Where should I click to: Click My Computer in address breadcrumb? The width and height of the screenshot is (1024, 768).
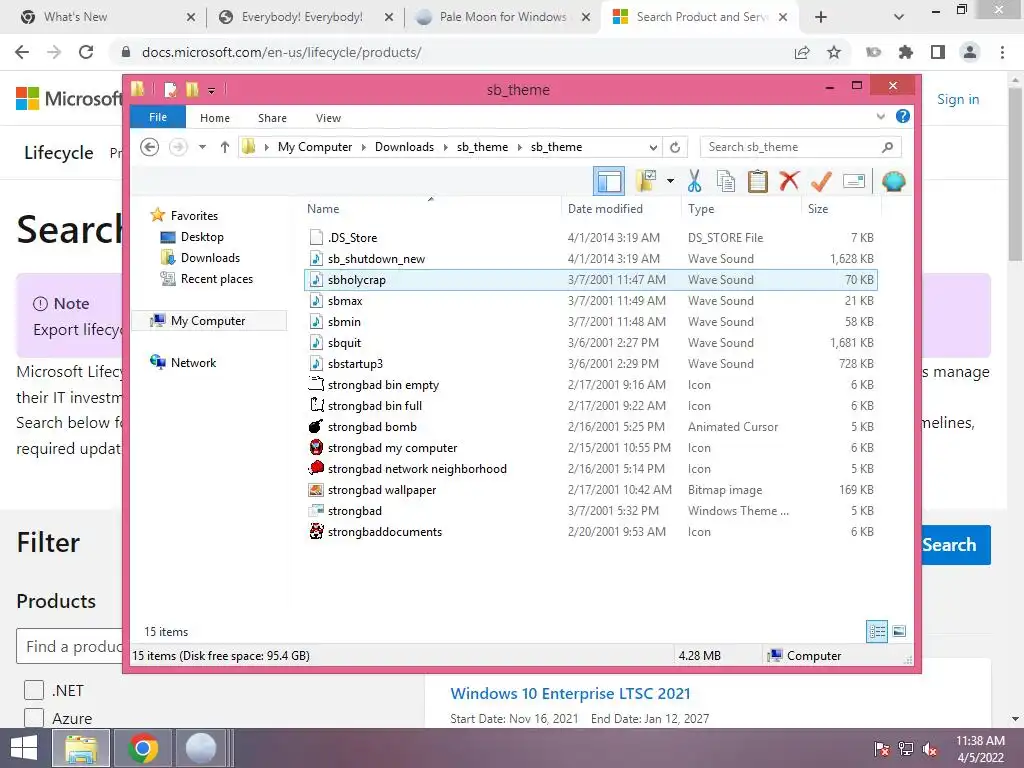(315, 147)
